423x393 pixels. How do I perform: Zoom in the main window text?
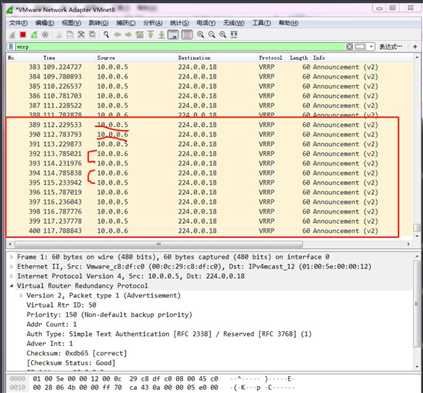click(x=200, y=35)
